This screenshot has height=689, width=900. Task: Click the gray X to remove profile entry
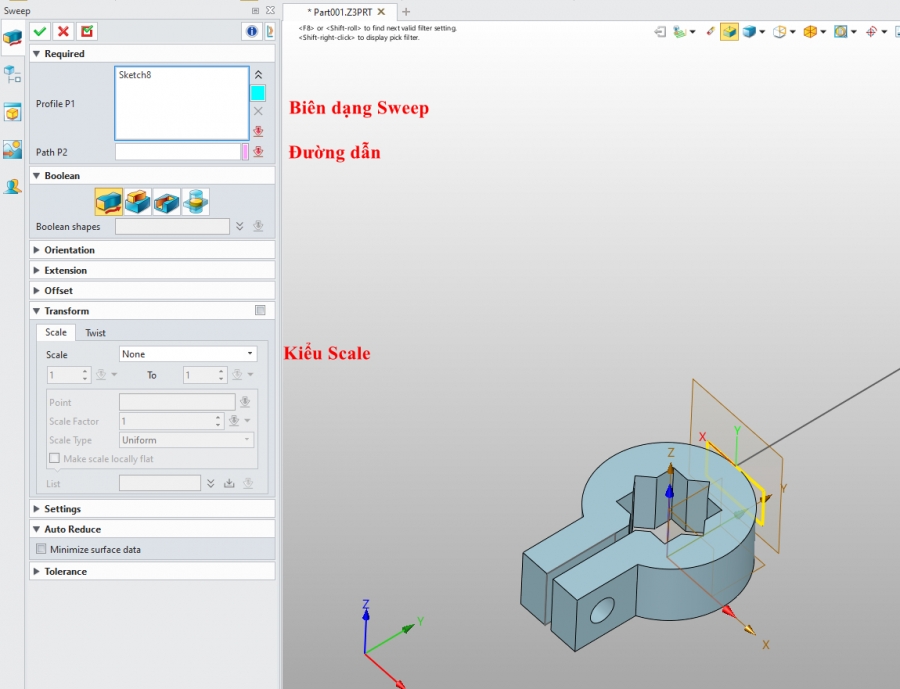(x=258, y=111)
